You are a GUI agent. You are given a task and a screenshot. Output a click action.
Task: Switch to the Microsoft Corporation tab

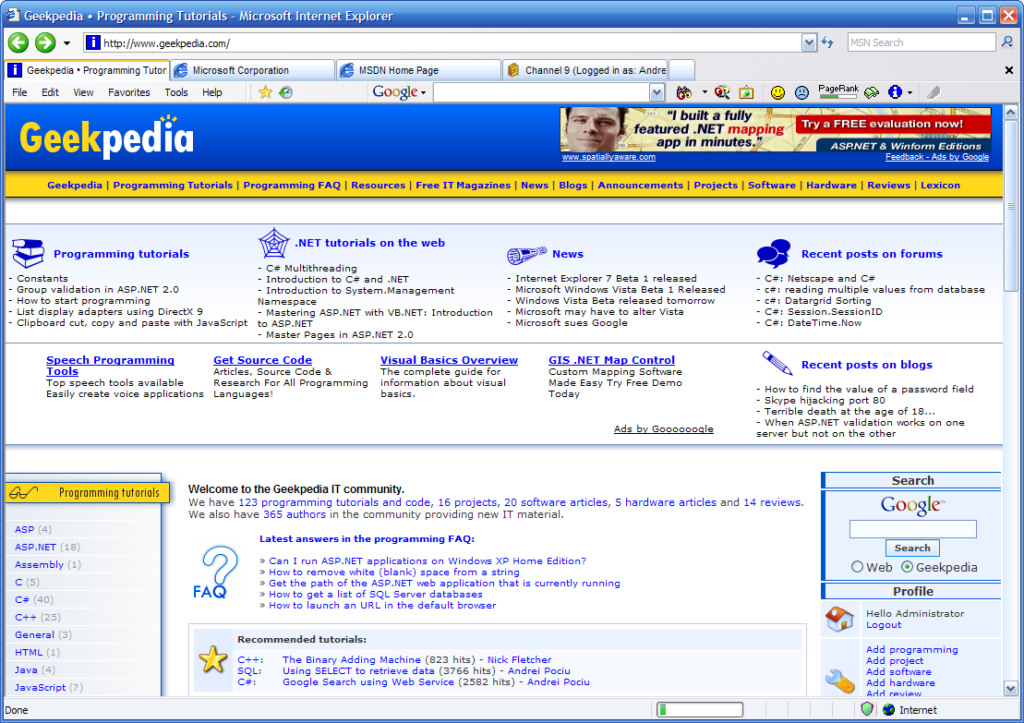pyautogui.click(x=252, y=70)
